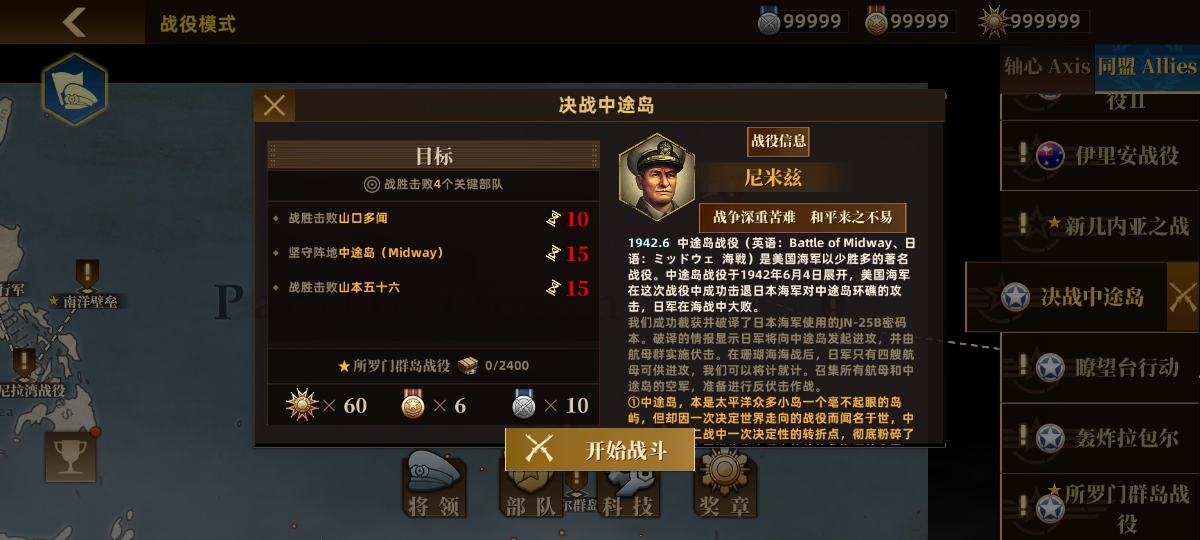Select 轰炸拉包尔 from the campaign list
The width and height of the screenshot is (1200, 540).
tap(1100, 438)
